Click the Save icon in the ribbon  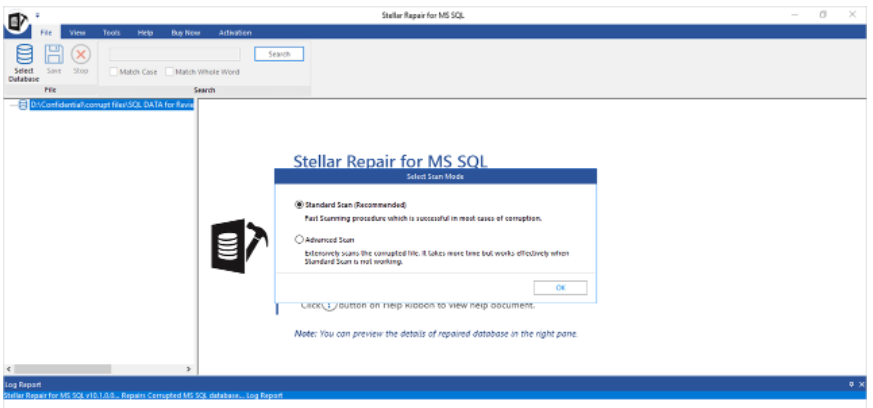click(x=54, y=55)
